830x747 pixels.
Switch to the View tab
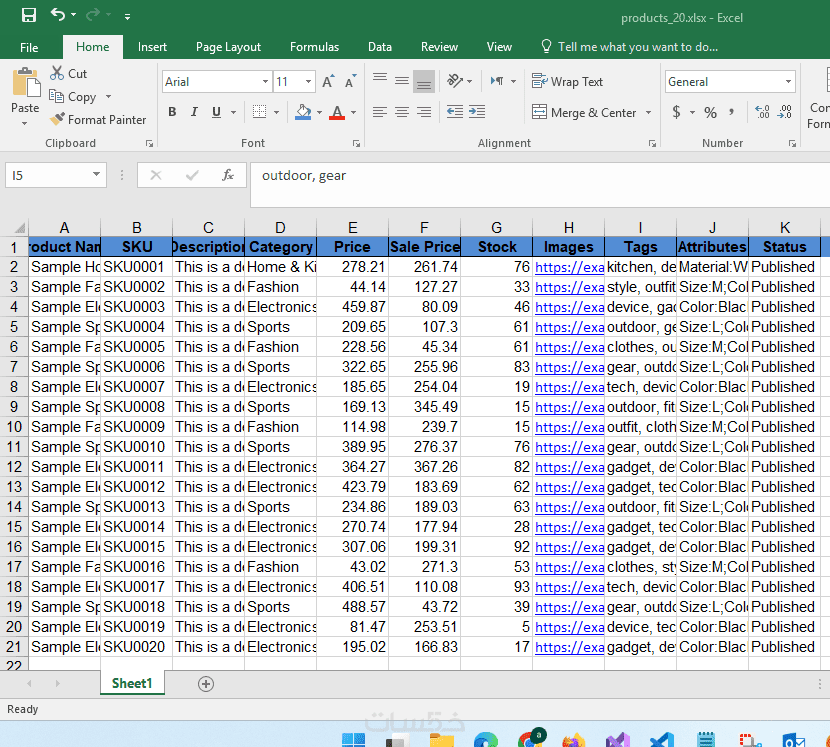click(x=499, y=47)
